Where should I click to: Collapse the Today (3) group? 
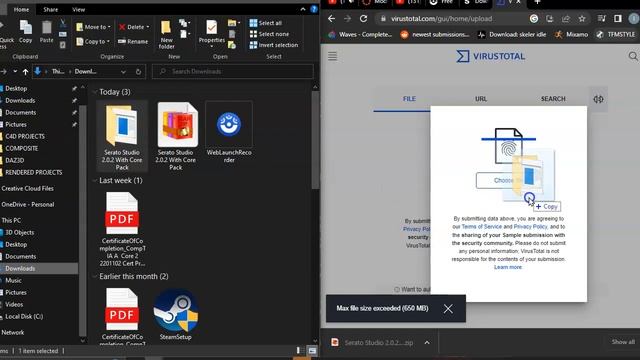[95, 92]
